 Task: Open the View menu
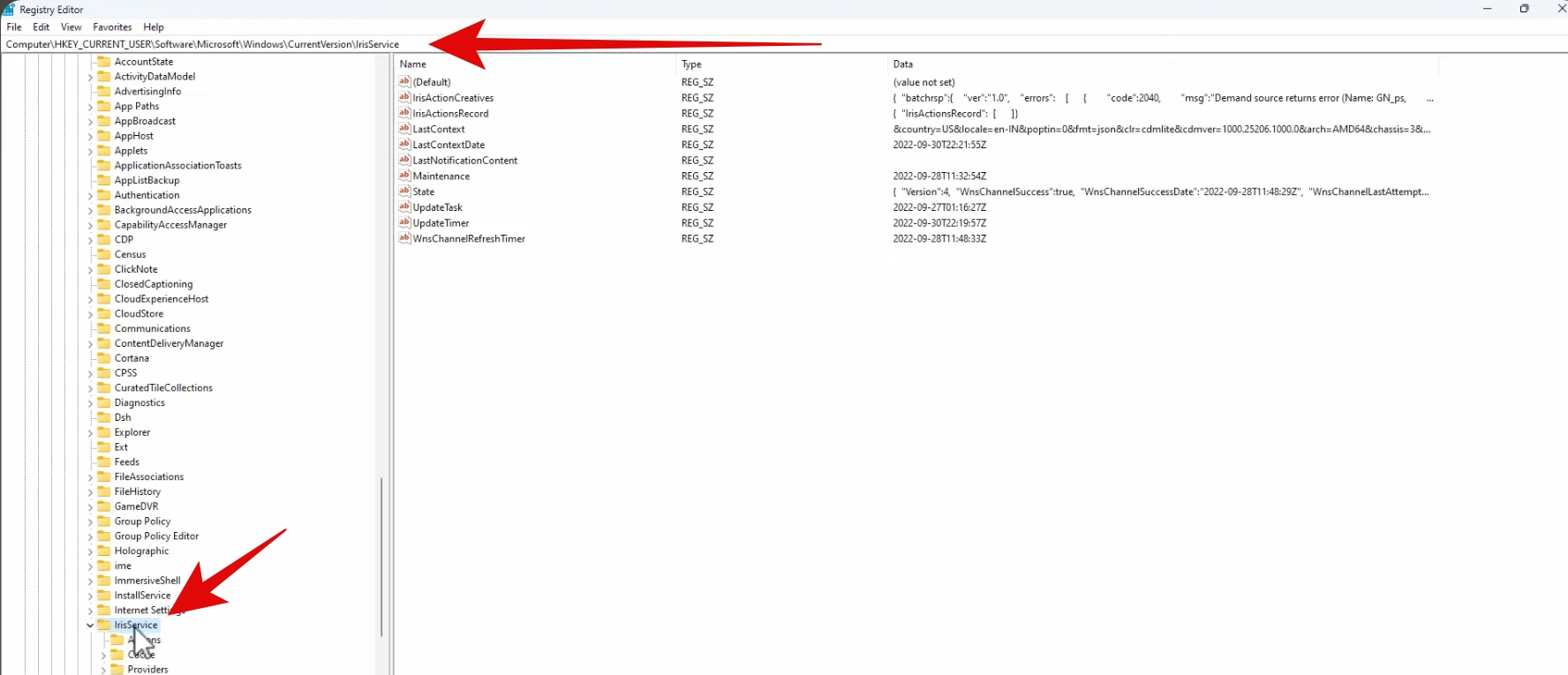[x=72, y=27]
